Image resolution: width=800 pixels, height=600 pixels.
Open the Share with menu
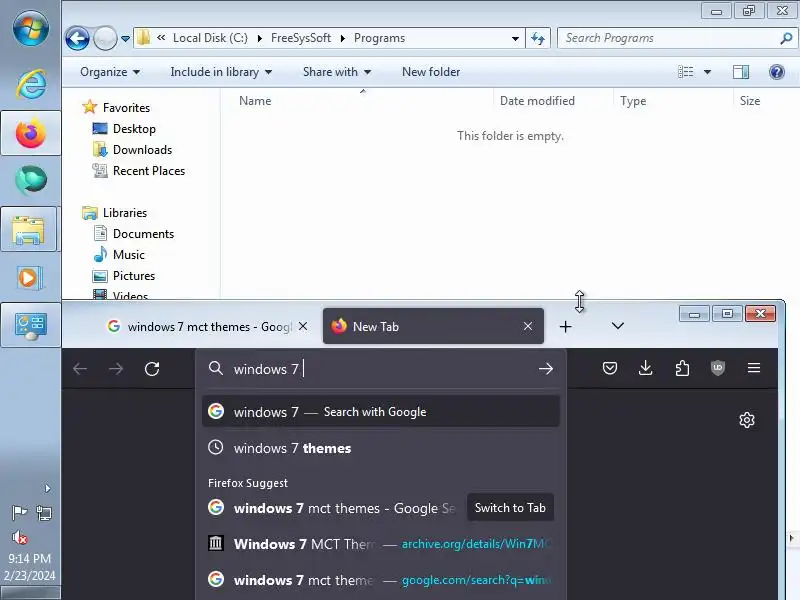[337, 72]
